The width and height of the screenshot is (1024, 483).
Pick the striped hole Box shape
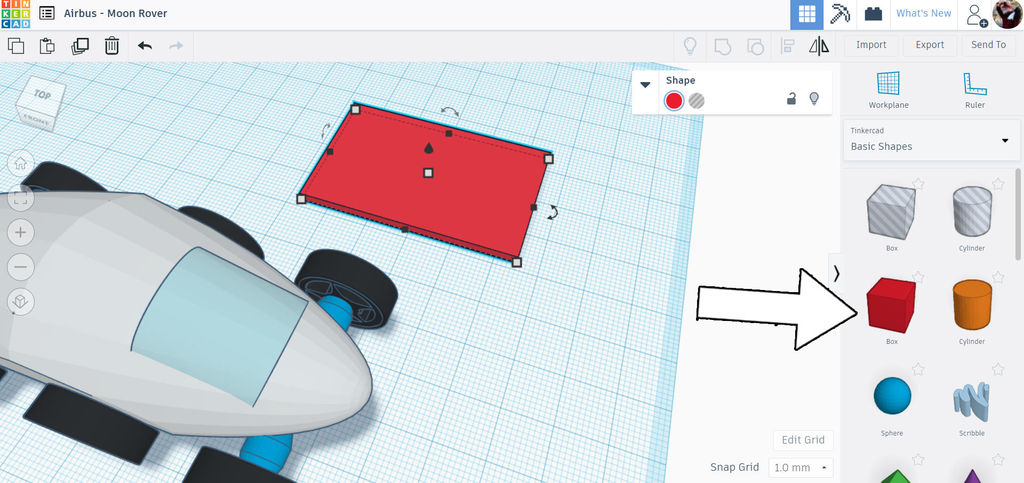pos(891,211)
